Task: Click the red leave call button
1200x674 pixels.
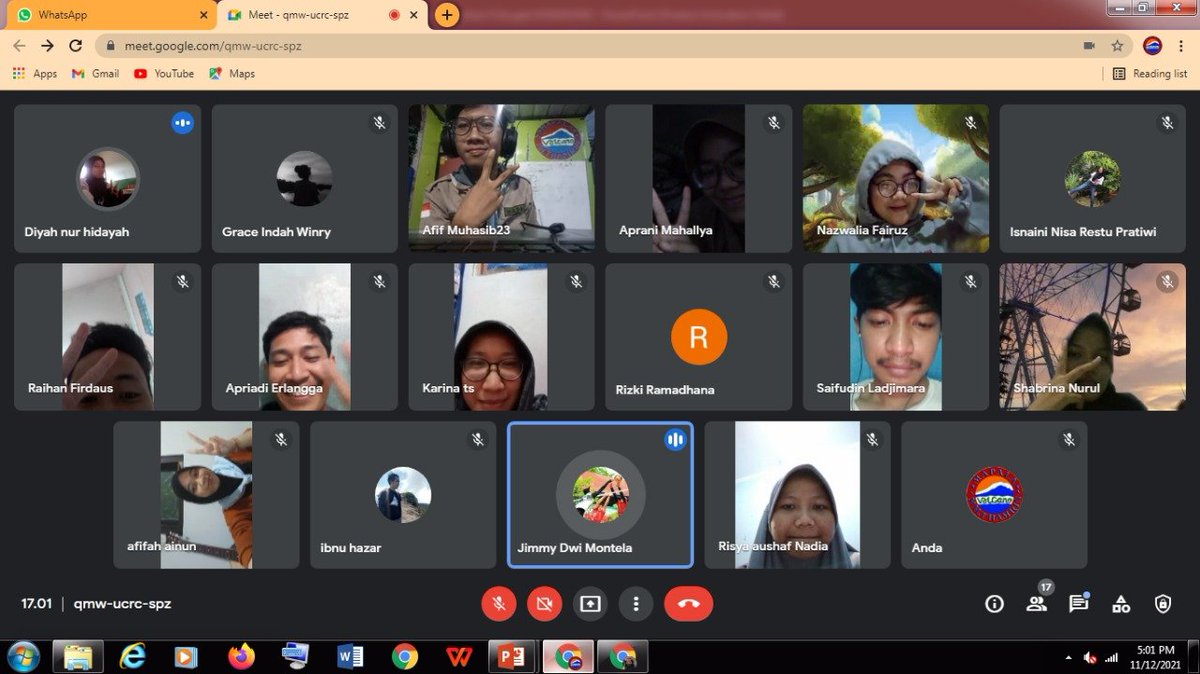Action: [689, 604]
